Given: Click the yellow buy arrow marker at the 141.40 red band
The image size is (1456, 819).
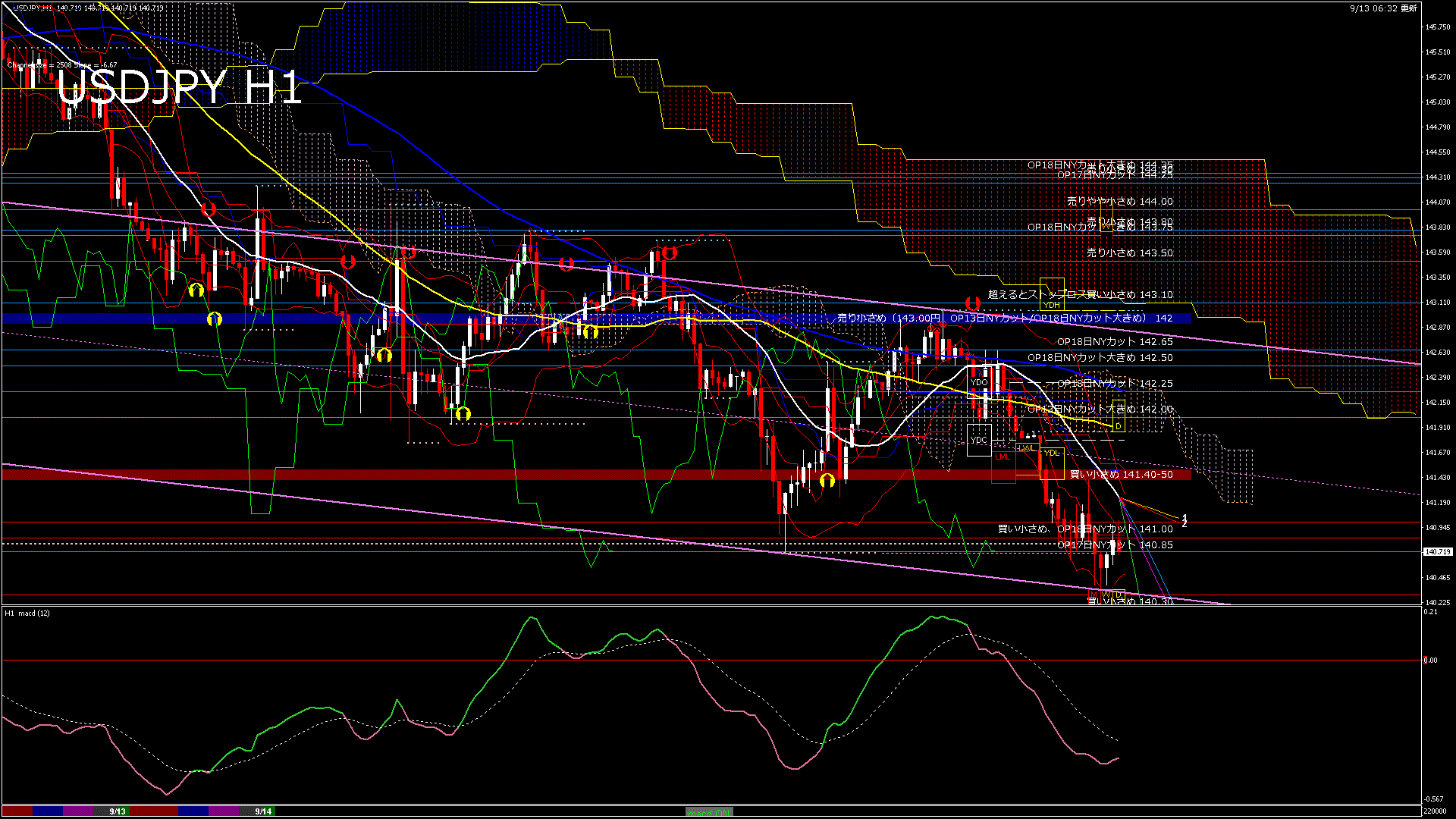Looking at the screenshot, I should (x=827, y=480).
